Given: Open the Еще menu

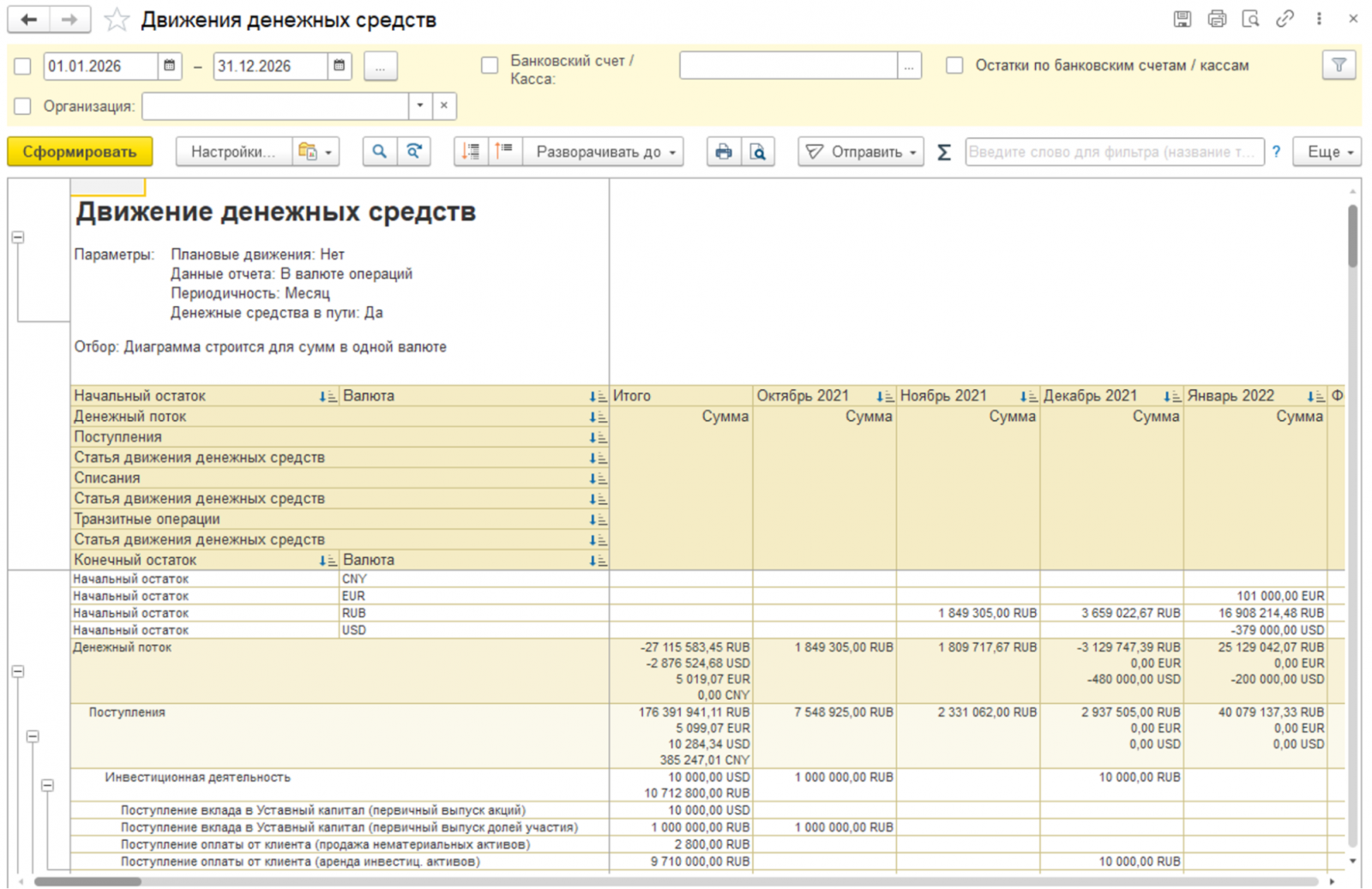Looking at the screenshot, I should tap(1328, 152).
